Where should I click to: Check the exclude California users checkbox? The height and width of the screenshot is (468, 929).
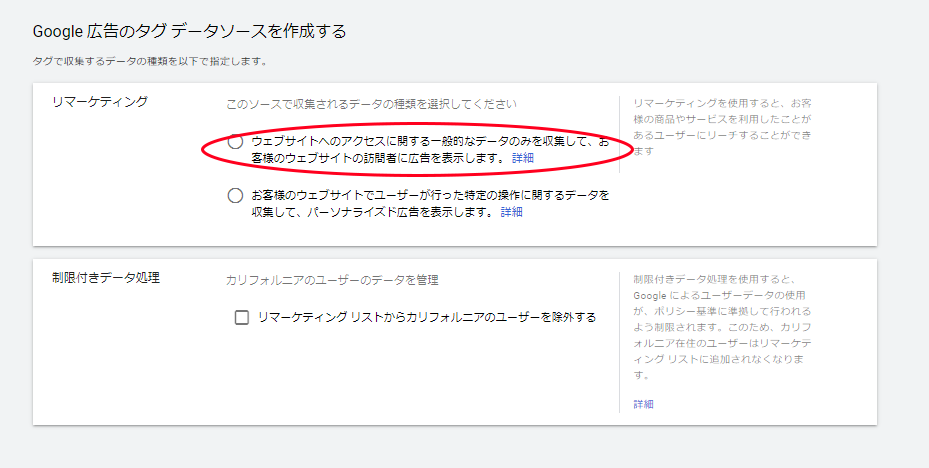tap(242, 318)
